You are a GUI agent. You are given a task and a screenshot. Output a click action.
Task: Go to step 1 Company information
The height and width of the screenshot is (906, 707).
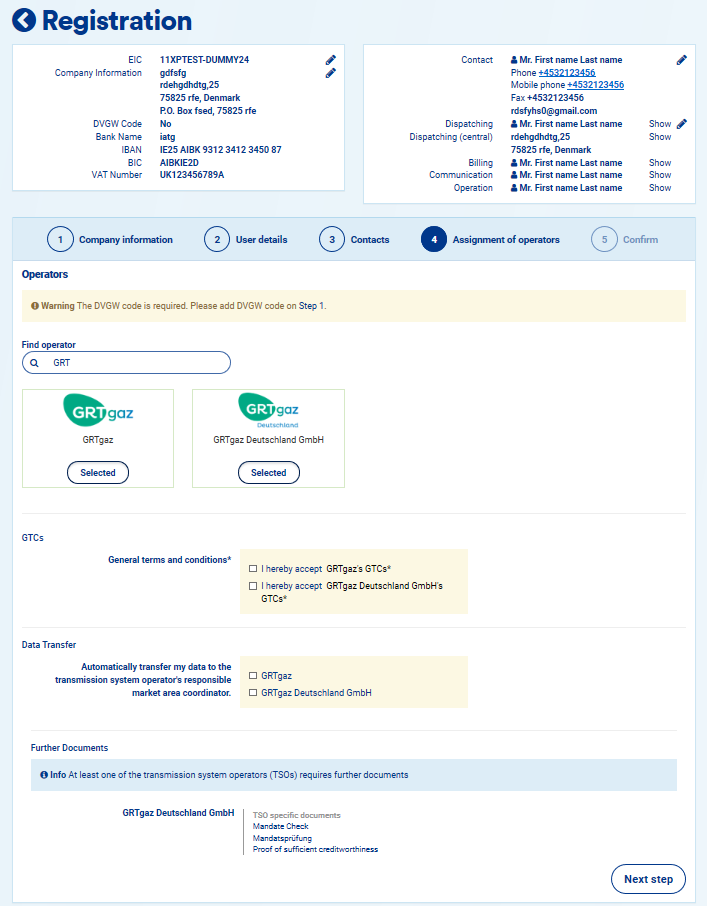[110, 239]
